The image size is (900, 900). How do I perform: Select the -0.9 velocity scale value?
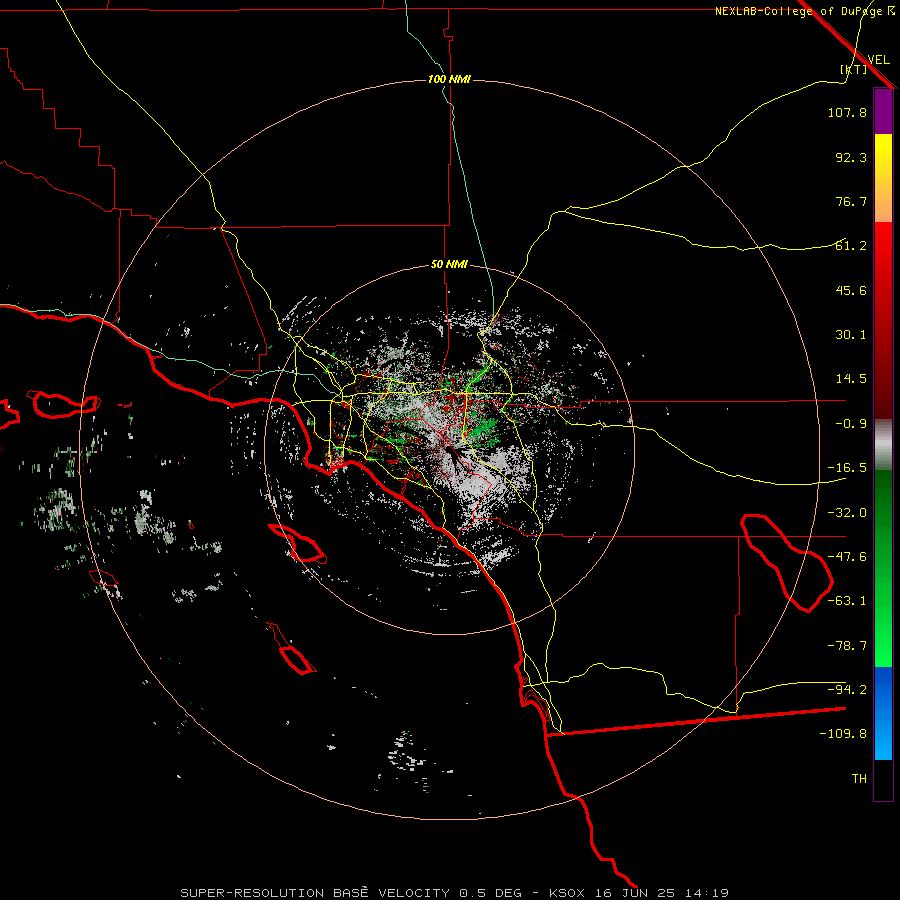coord(851,424)
